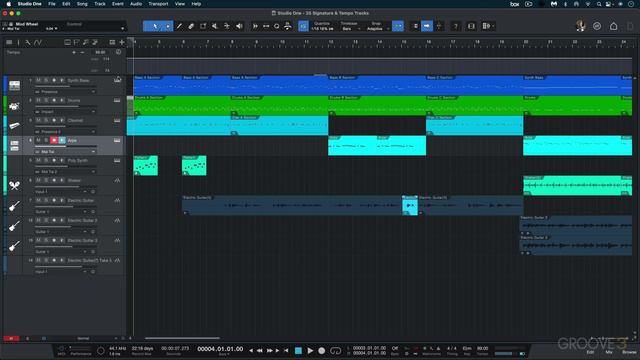Screen dimensions: 640x360
Task: Click the add tracks plus icon
Action: [122, 42]
